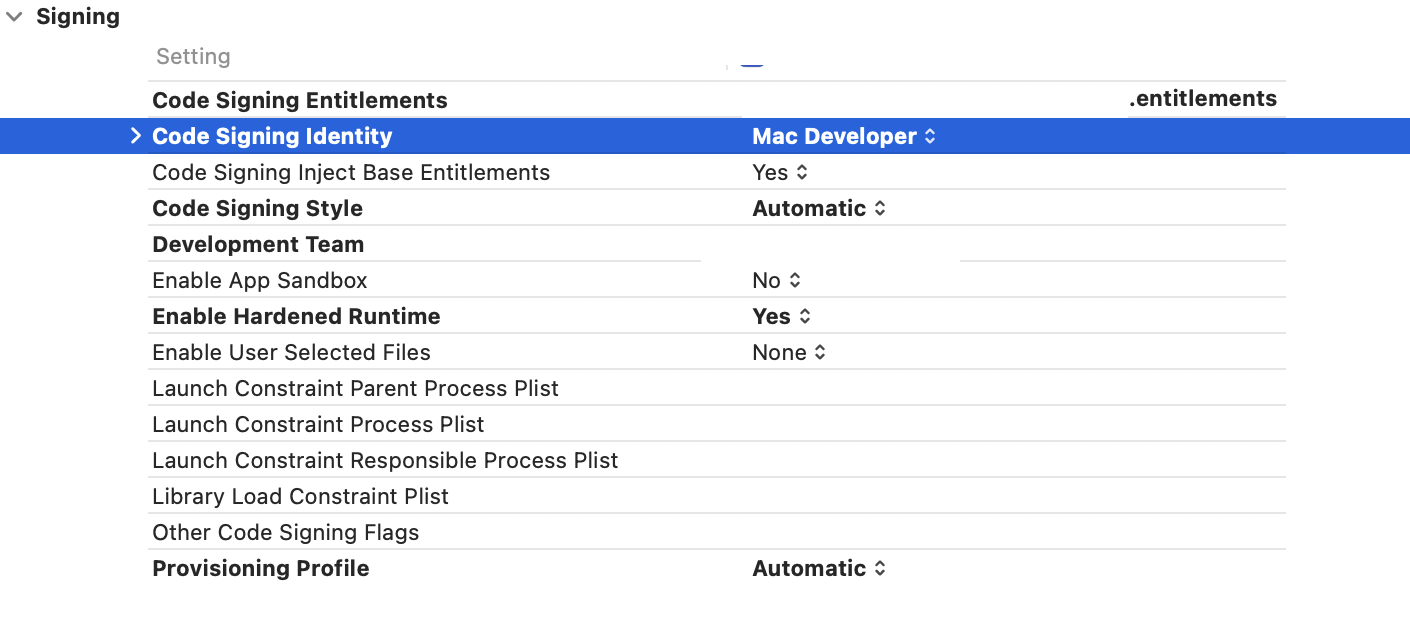Click the Signing section title
Image resolution: width=1410 pixels, height=620 pixels.
tap(78, 17)
